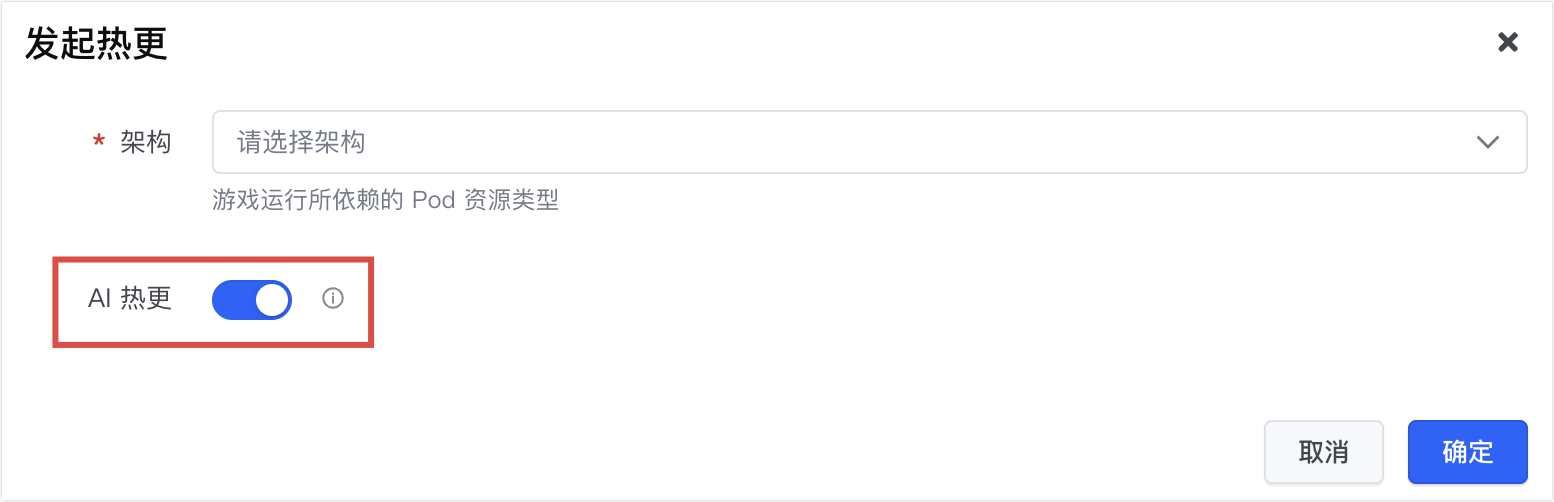Close the 发起热更 dialog with the X icon
1554x502 pixels.
[x=1507, y=42]
